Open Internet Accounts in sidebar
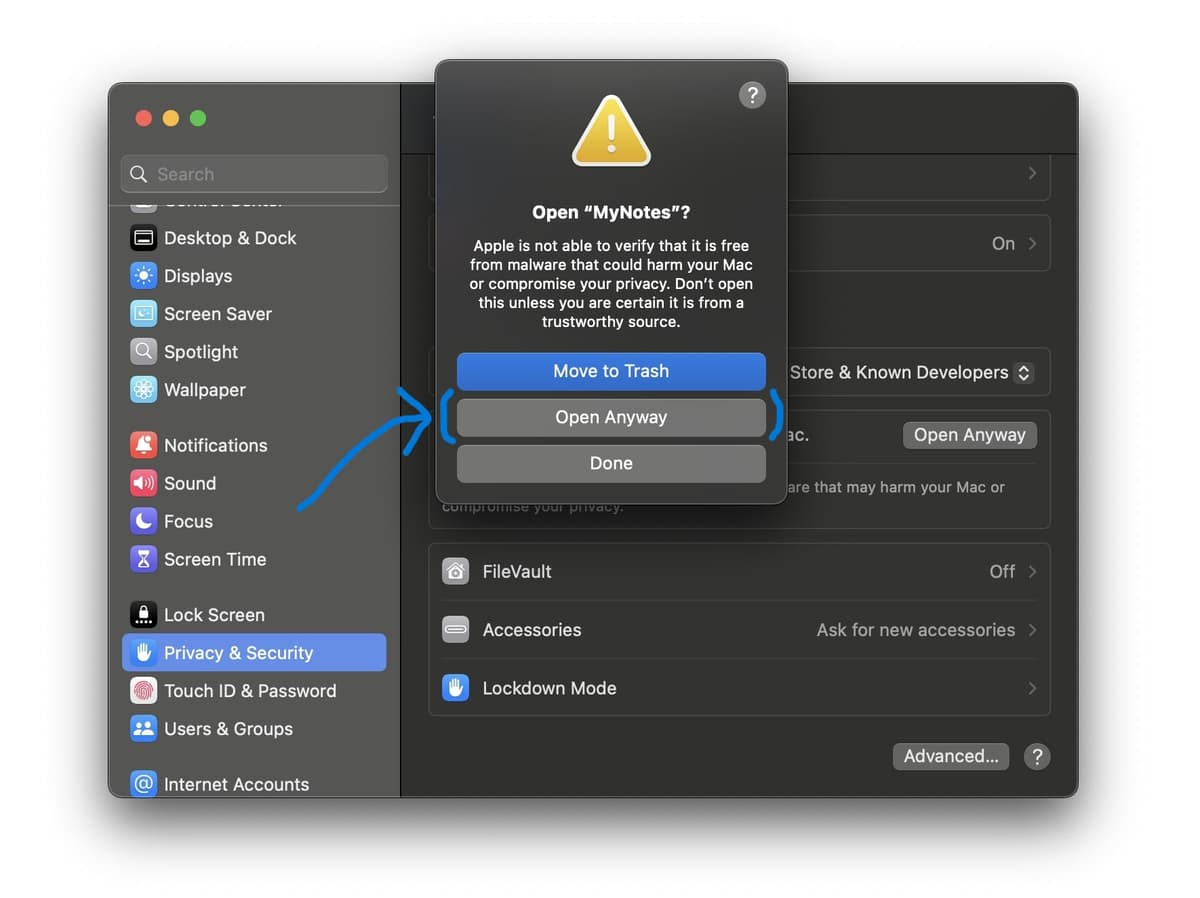1200x898 pixels. [x=254, y=784]
